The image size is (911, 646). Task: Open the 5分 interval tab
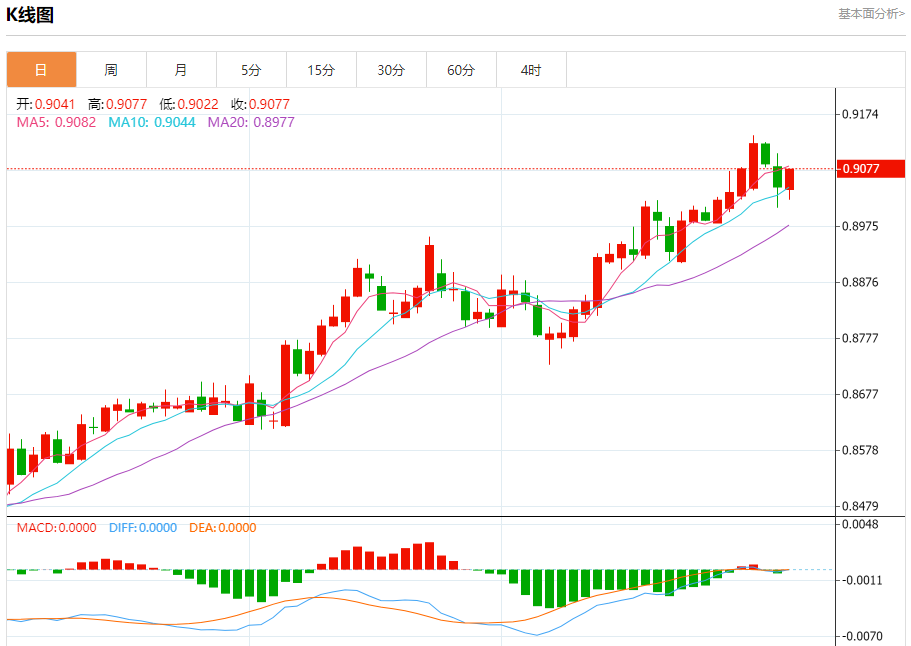pyautogui.click(x=251, y=70)
